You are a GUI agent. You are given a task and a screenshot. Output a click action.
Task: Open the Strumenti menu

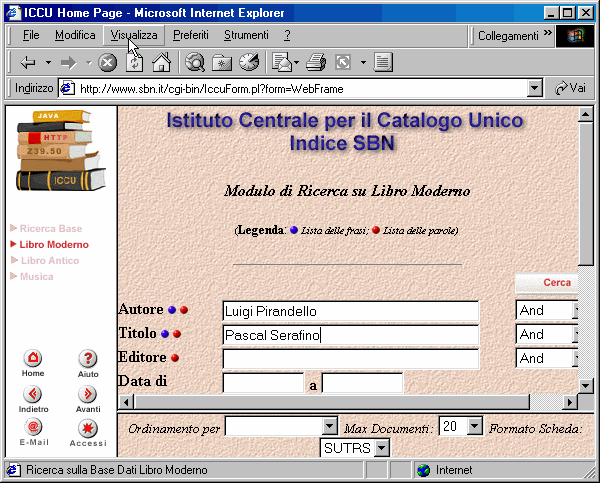click(245, 35)
